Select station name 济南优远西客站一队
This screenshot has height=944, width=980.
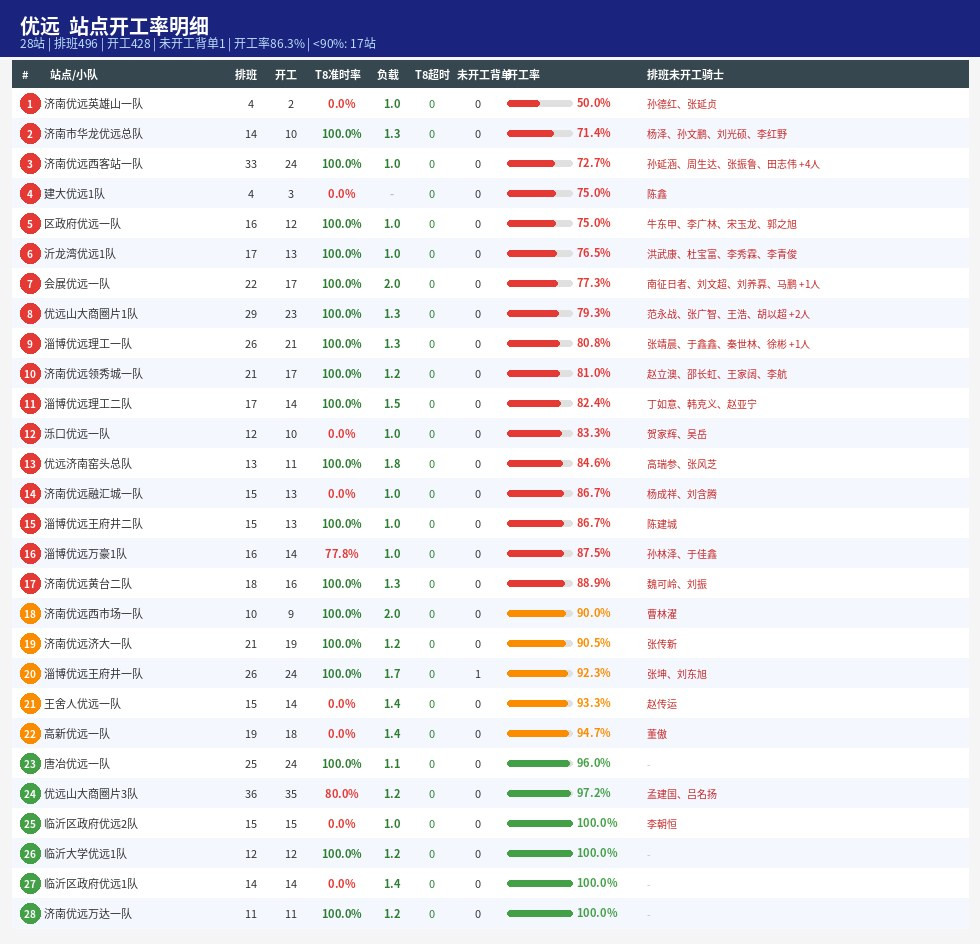(x=93, y=164)
